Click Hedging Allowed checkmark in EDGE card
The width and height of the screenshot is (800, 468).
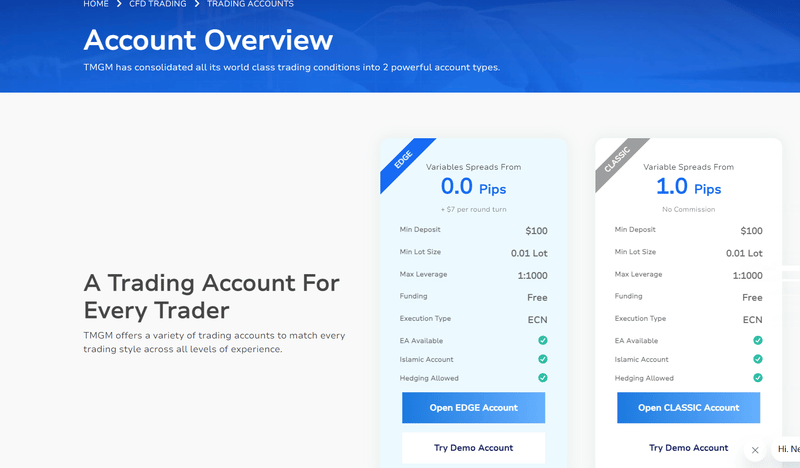(x=543, y=378)
